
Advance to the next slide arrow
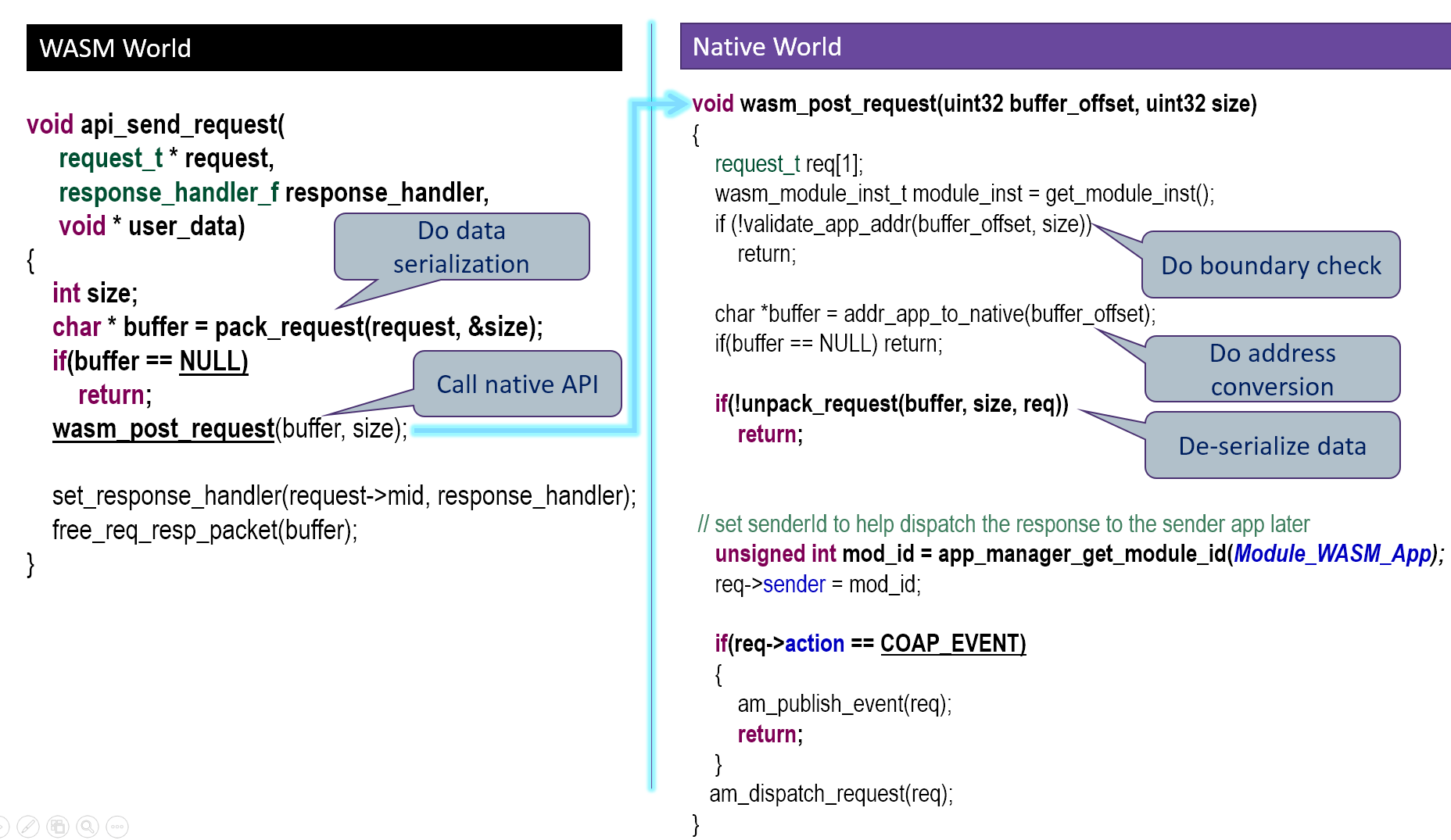click(x=2, y=826)
